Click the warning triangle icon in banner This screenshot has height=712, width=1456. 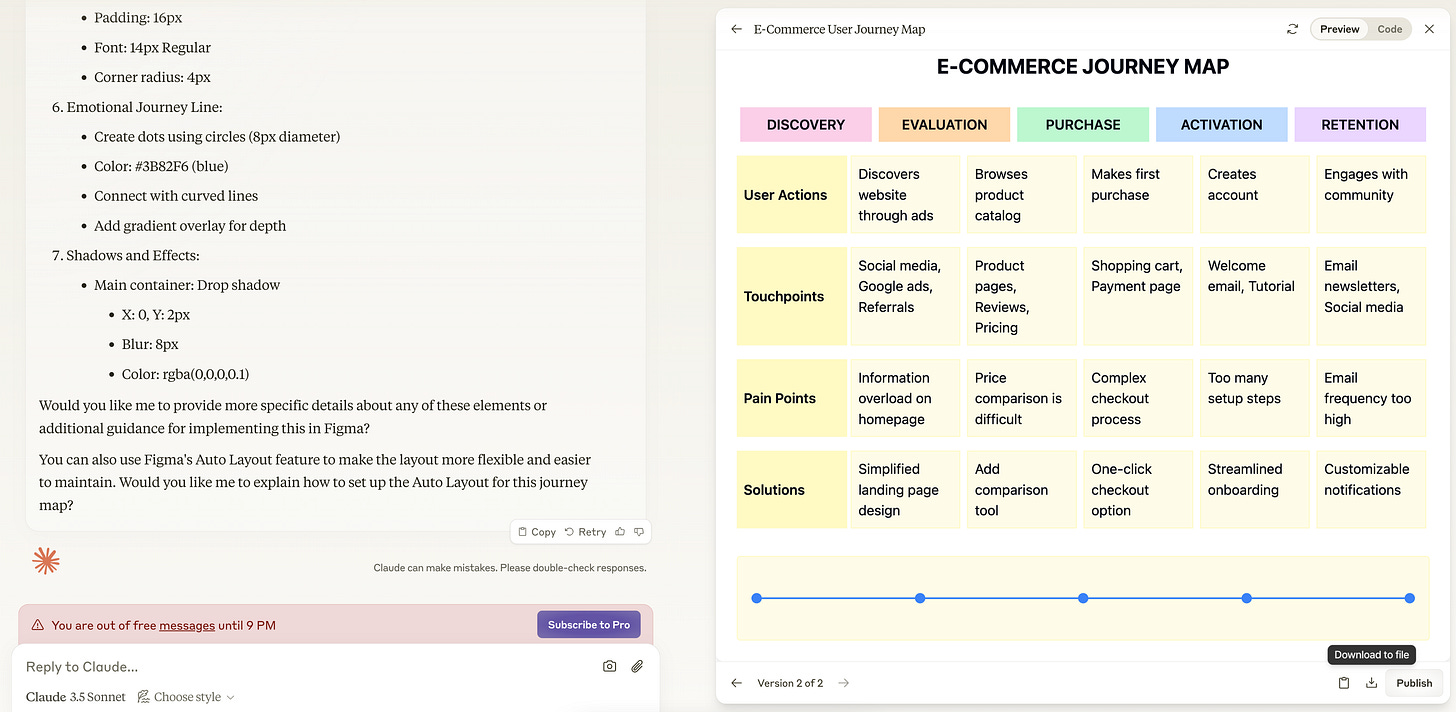[38, 625]
